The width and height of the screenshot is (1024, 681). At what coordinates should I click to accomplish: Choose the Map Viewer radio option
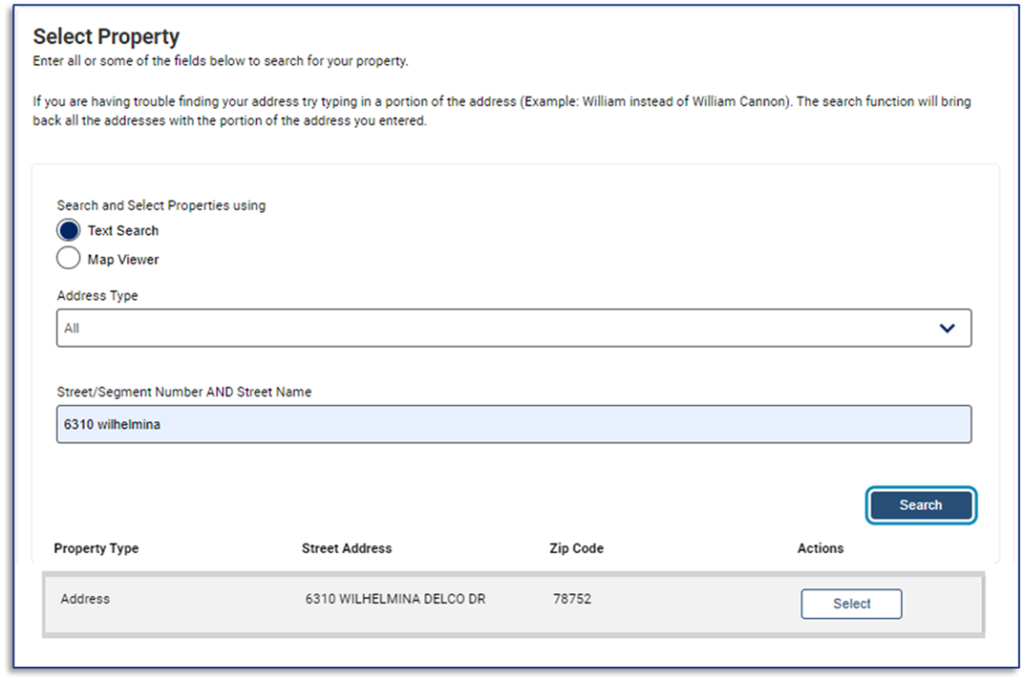pos(68,259)
